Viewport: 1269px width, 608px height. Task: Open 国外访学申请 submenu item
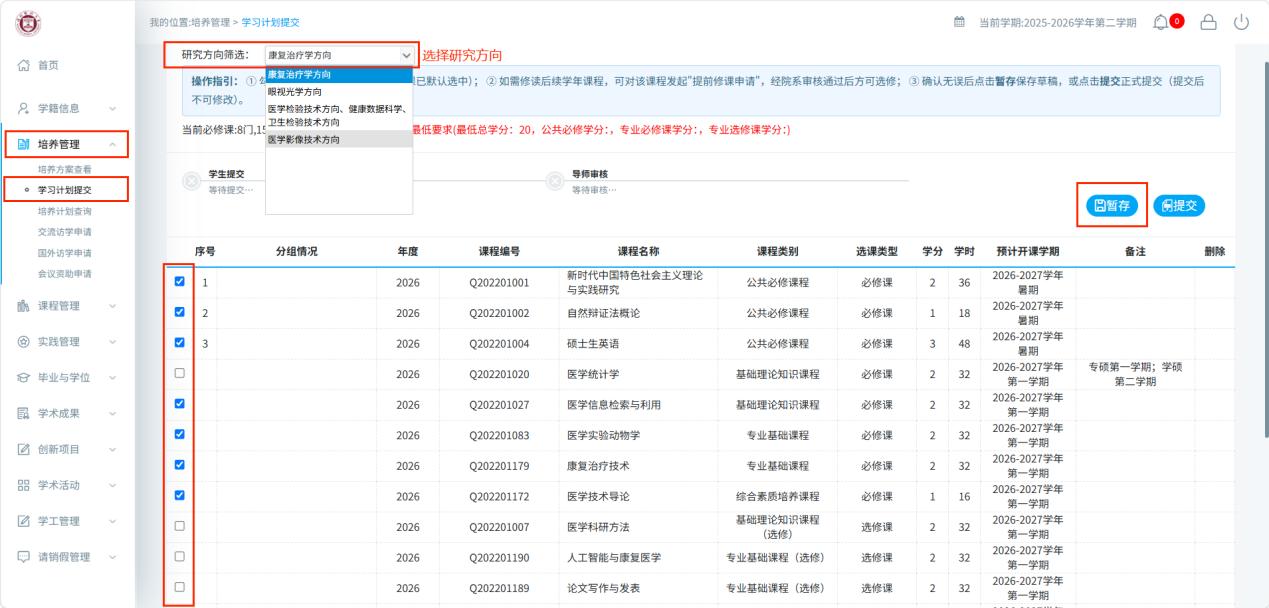pos(64,253)
